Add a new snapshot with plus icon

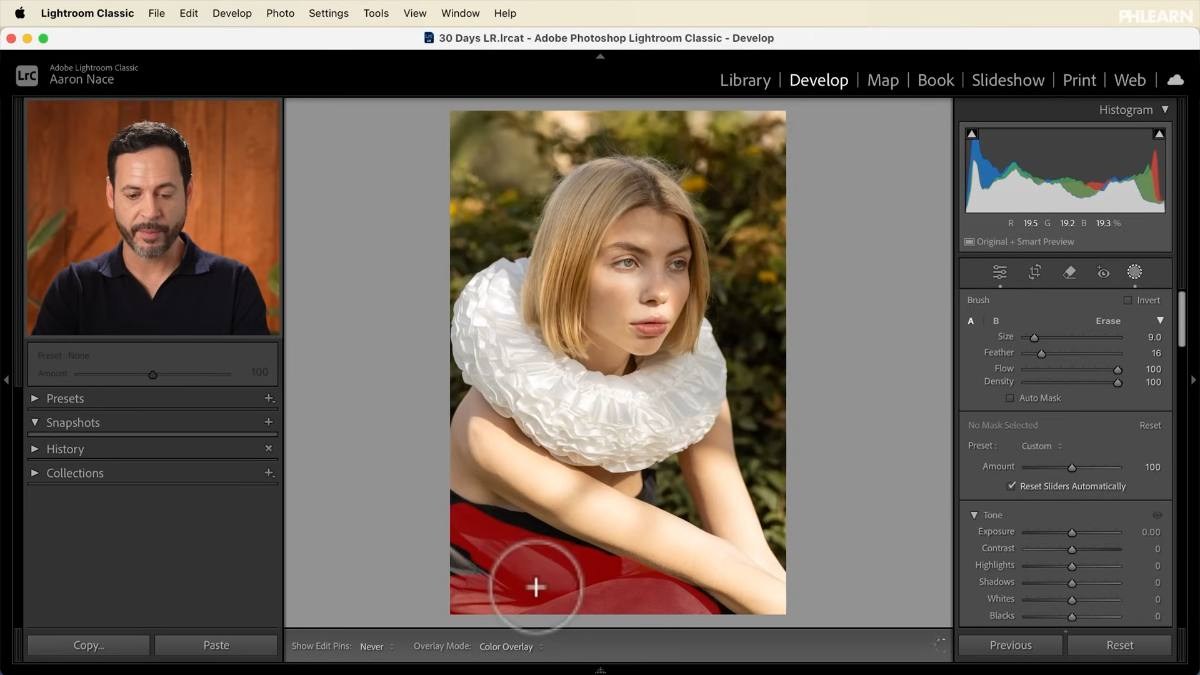pyautogui.click(x=268, y=422)
